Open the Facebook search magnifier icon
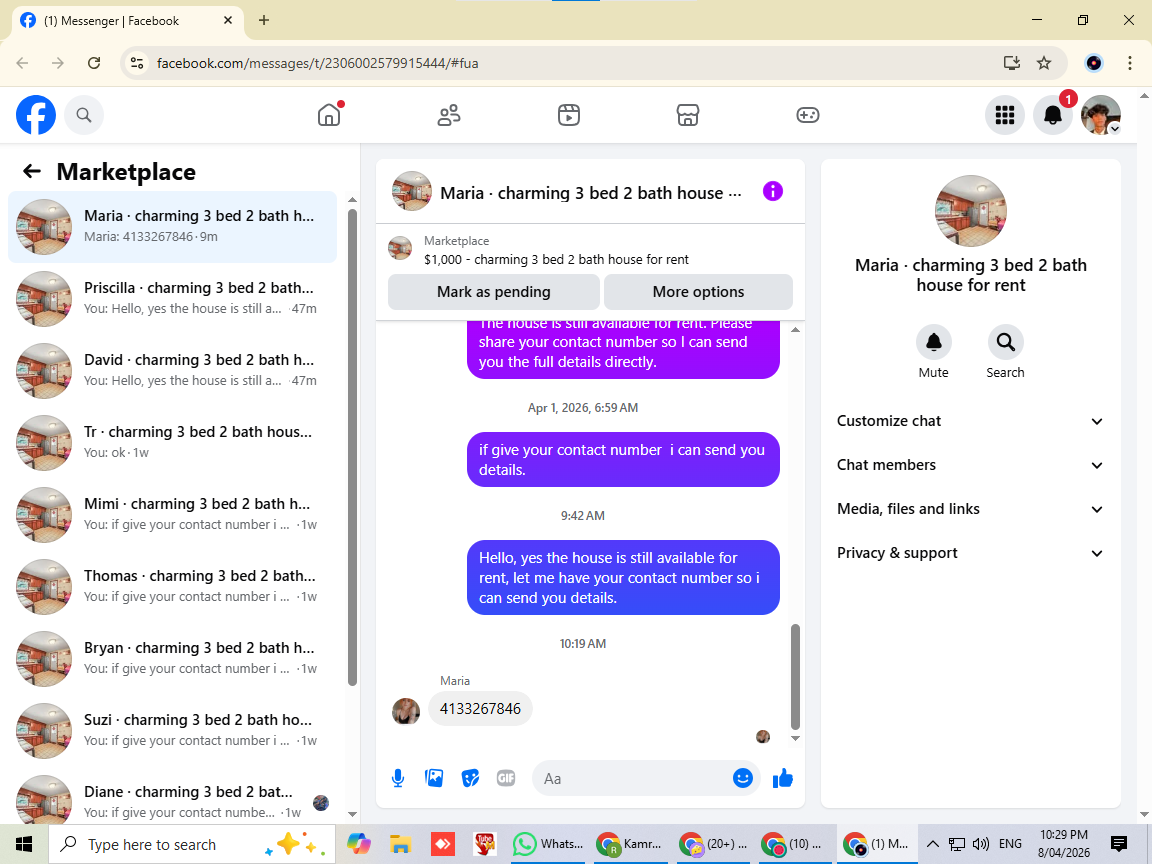This screenshot has height=864, width=1152. tap(84, 115)
